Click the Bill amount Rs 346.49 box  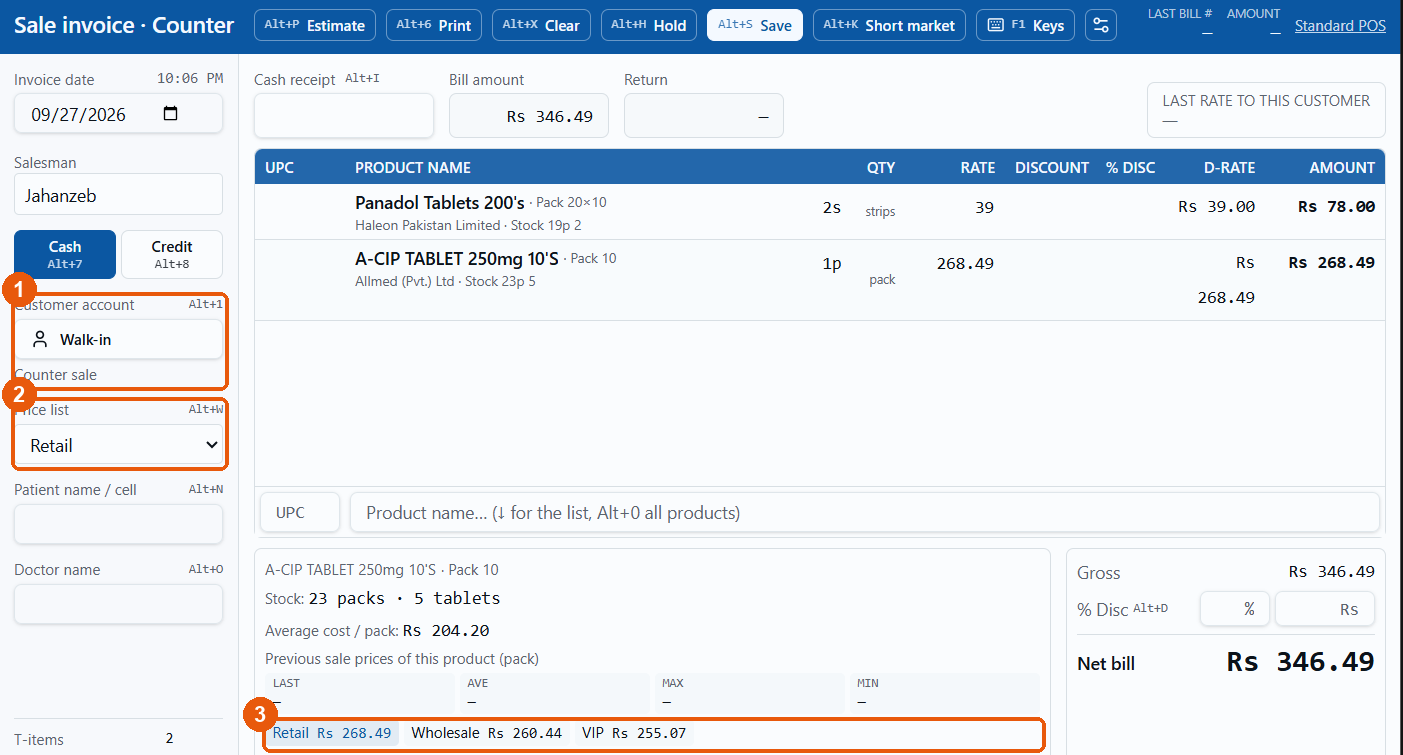pos(529,116)
